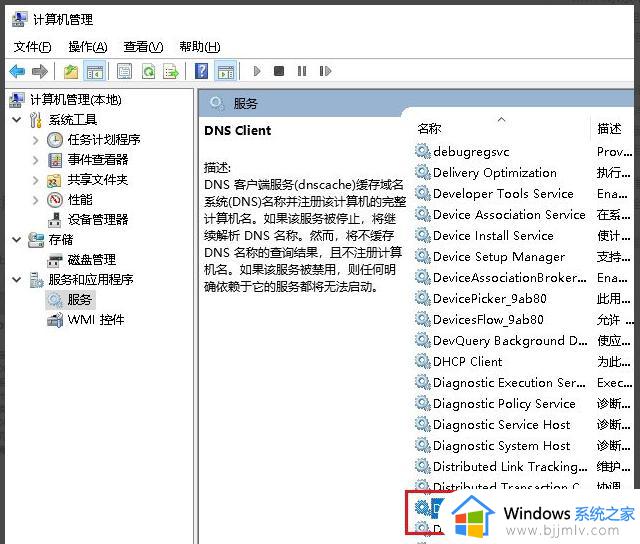
Task: Toggle the Show/Hide Console Tree icon
Action: 95,71
